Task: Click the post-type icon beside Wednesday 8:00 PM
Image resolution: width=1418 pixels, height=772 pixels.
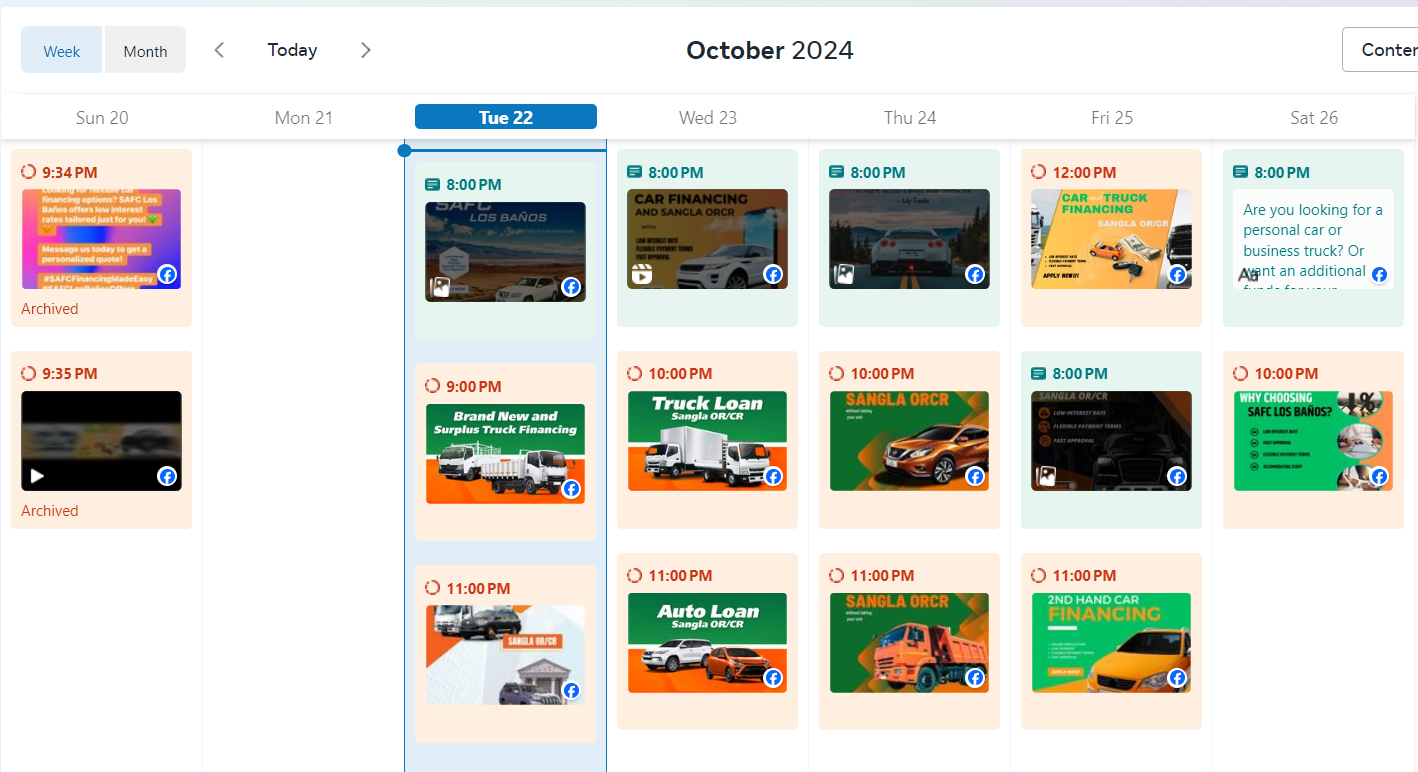Action: tap(635, 172)
